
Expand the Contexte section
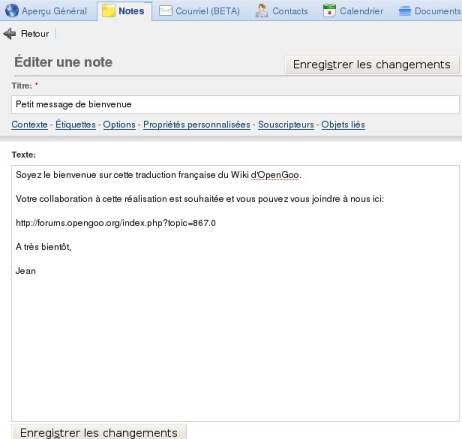30,125
